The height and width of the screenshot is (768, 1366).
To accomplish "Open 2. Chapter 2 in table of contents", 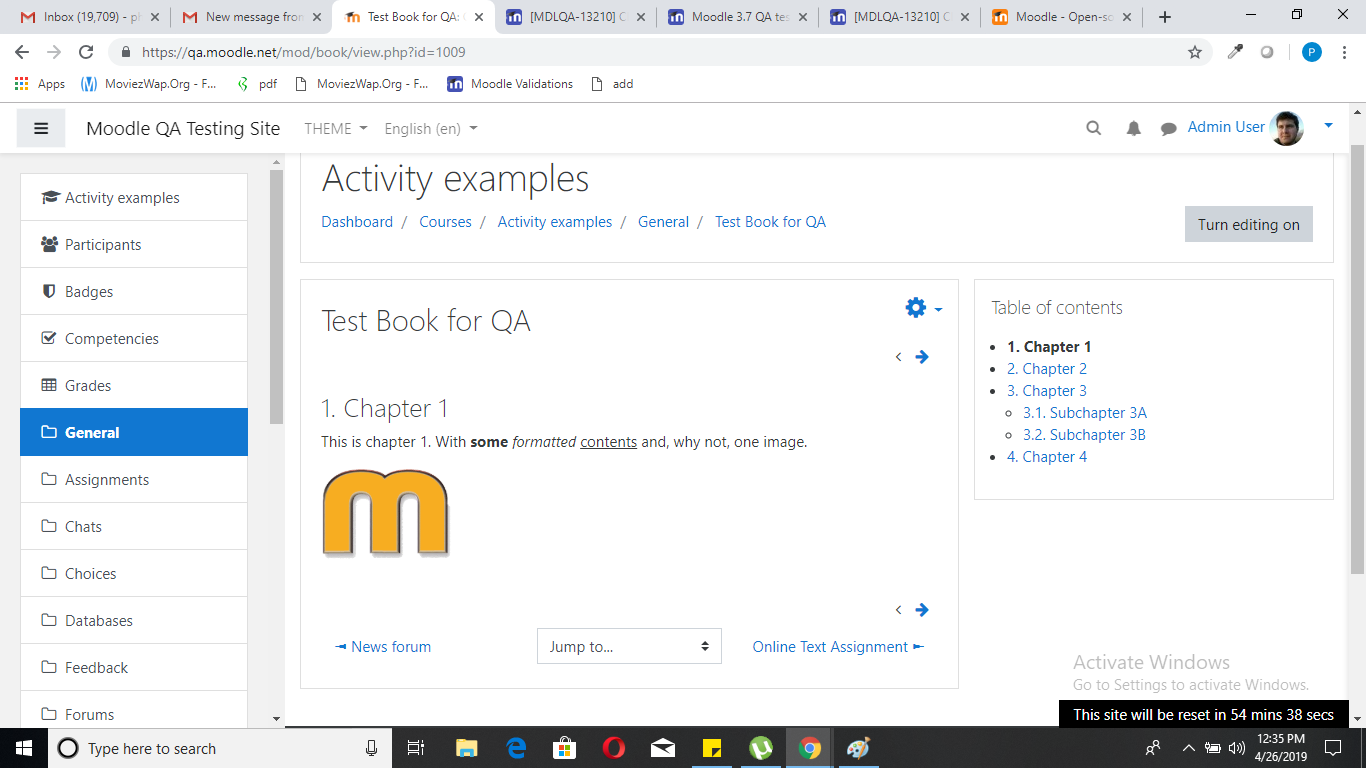I will coord(1047,369).
